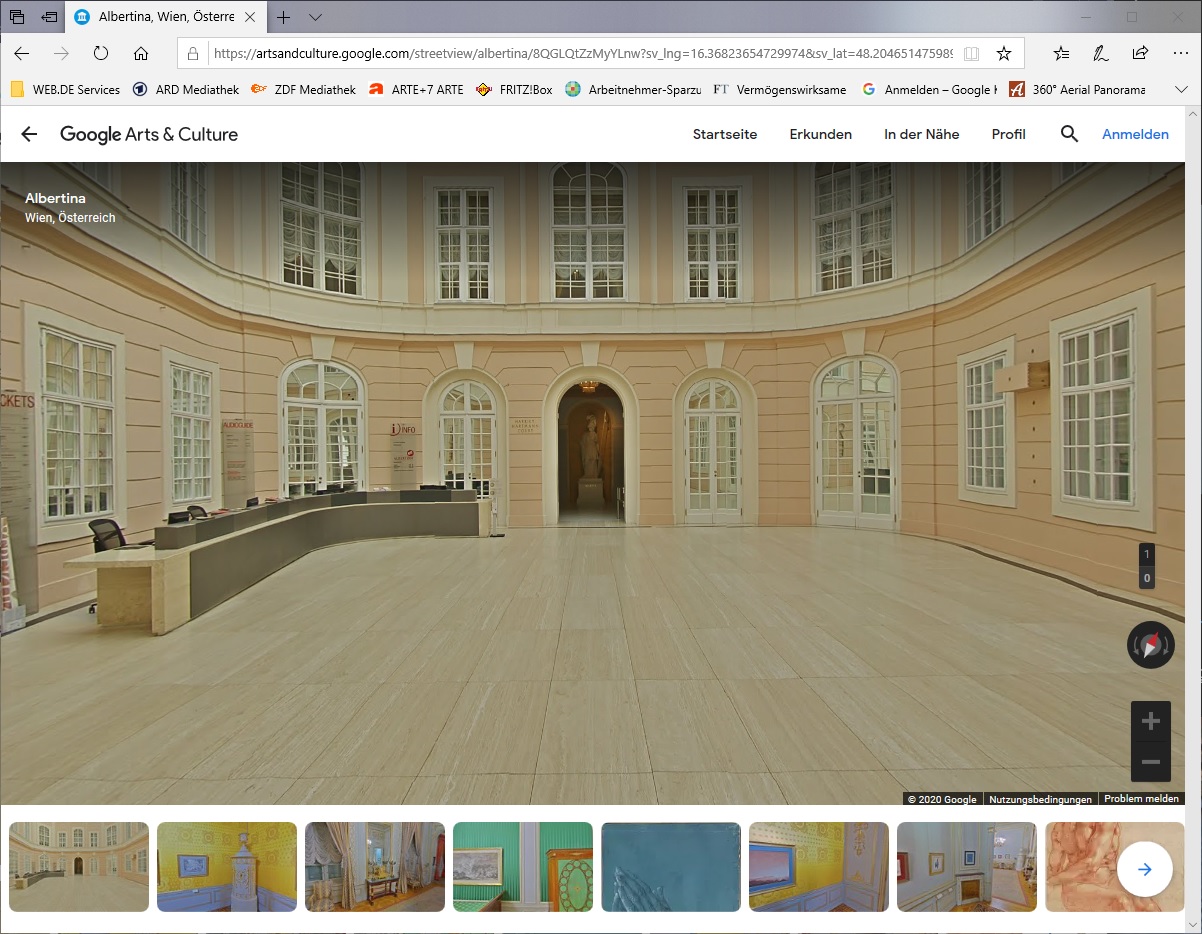Zoom out with the minus button
The image size is (1202, 934).
[x=1150, y=762]
